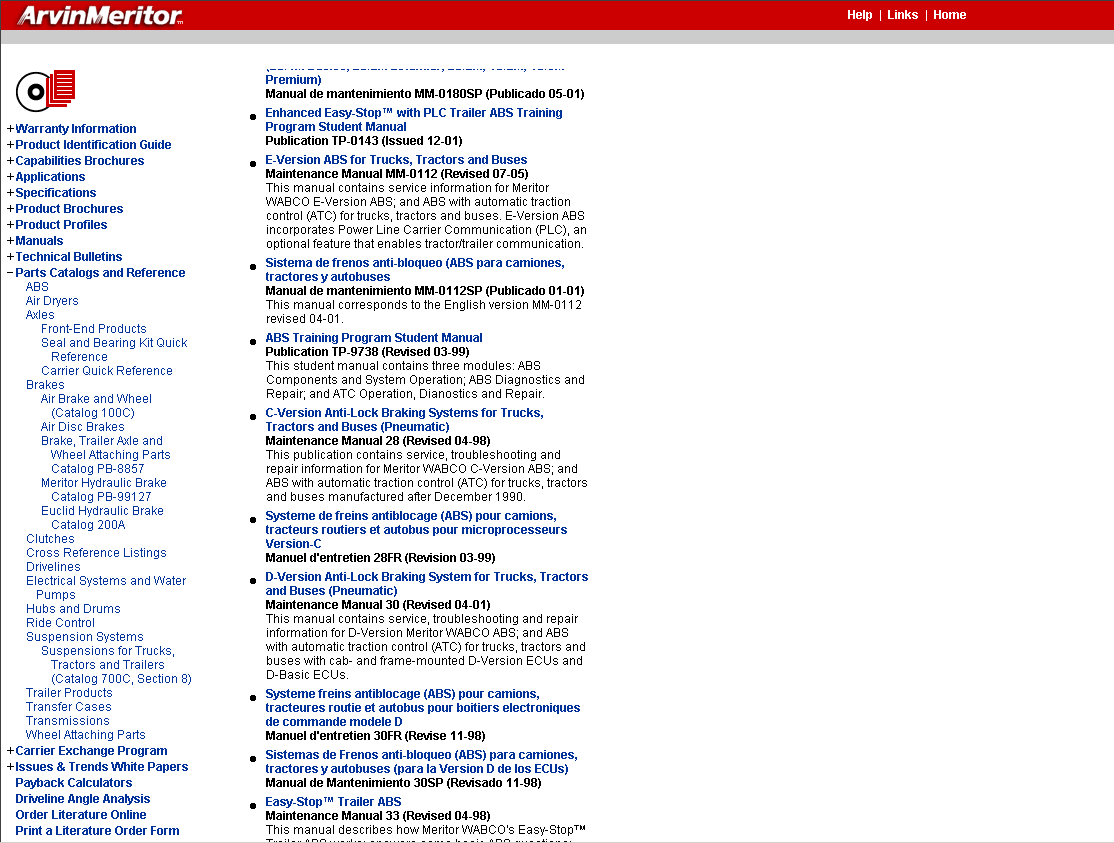Select Air Dryers in the sidebar

pyautogui.click(x=52, y=300)
